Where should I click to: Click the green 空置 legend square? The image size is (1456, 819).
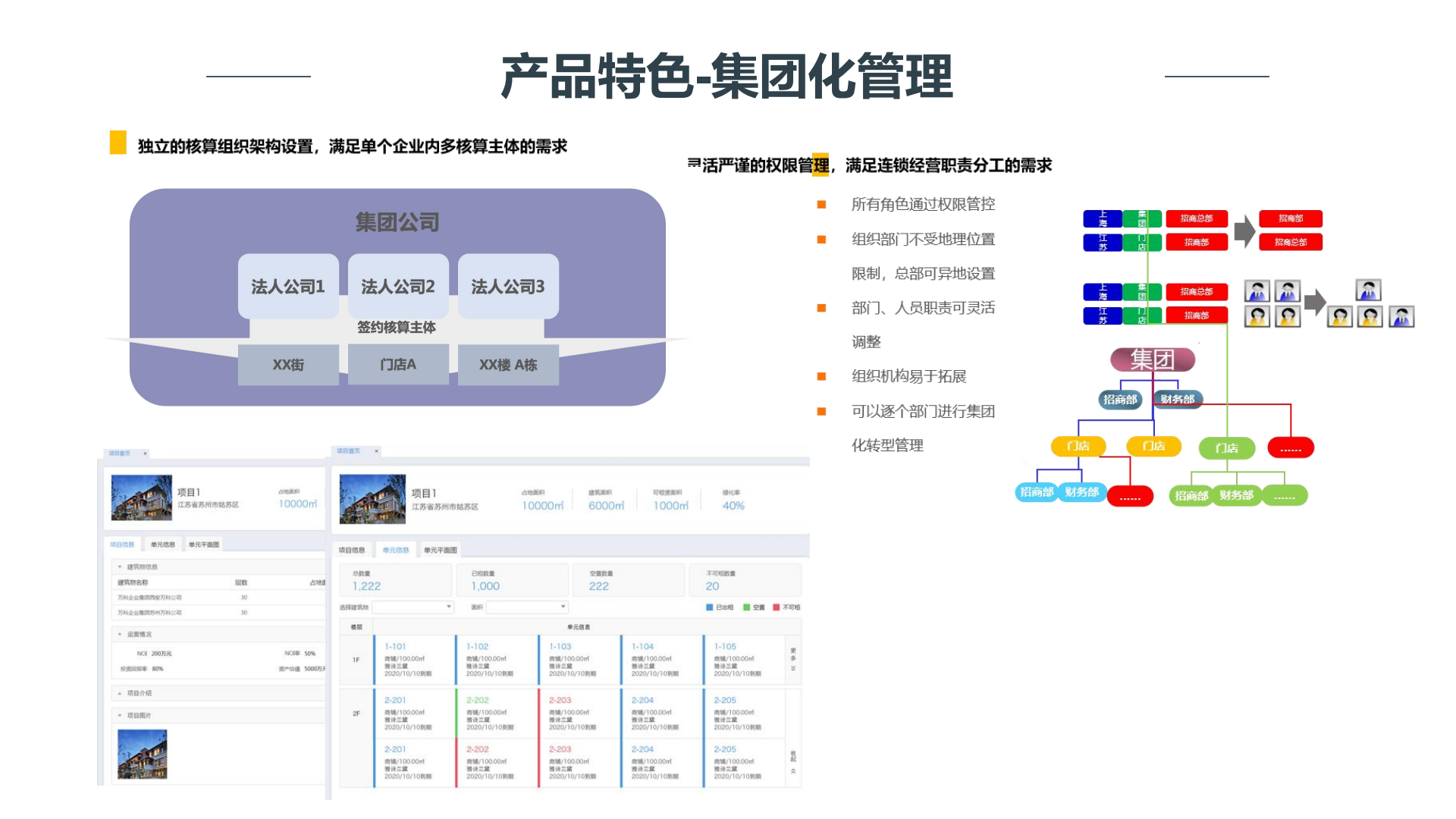tap(747, 607)
